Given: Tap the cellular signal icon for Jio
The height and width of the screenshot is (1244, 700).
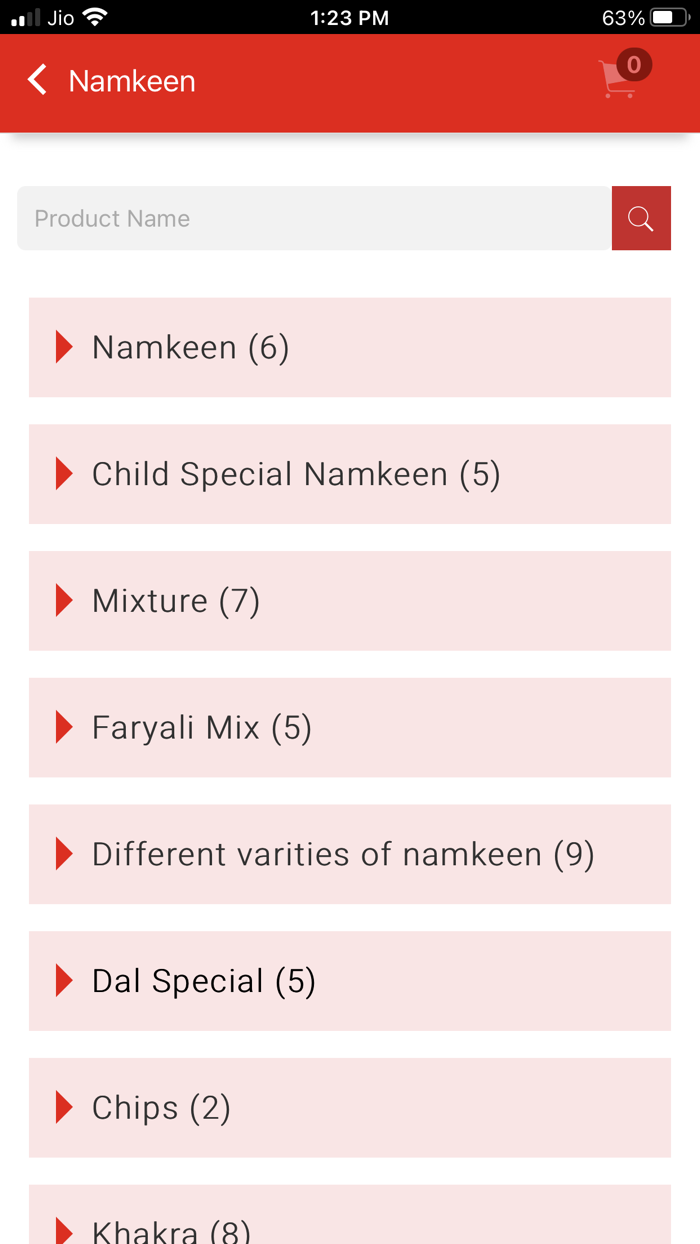Looking at the screenshot, I should [x=20, y=16].
